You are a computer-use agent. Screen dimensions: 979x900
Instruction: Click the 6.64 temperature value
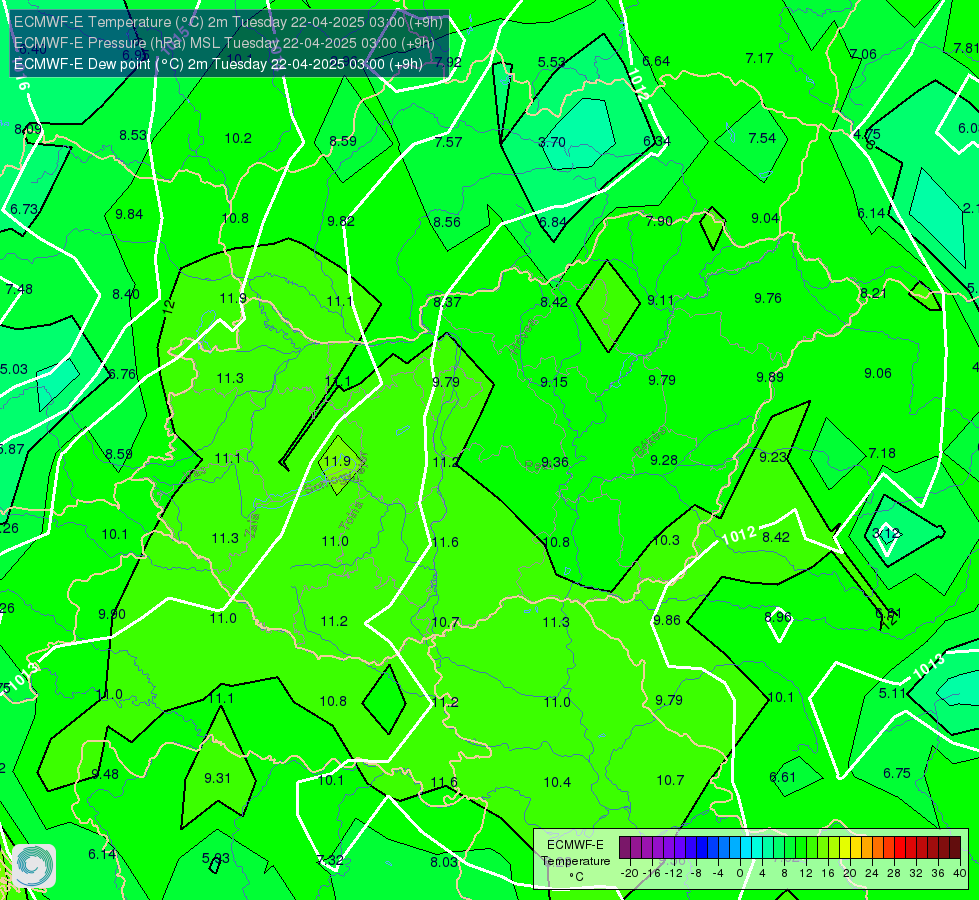(656, 61)
